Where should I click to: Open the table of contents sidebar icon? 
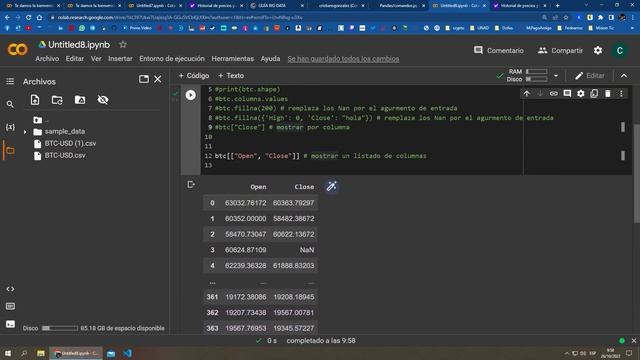click(x=10, y=81)
